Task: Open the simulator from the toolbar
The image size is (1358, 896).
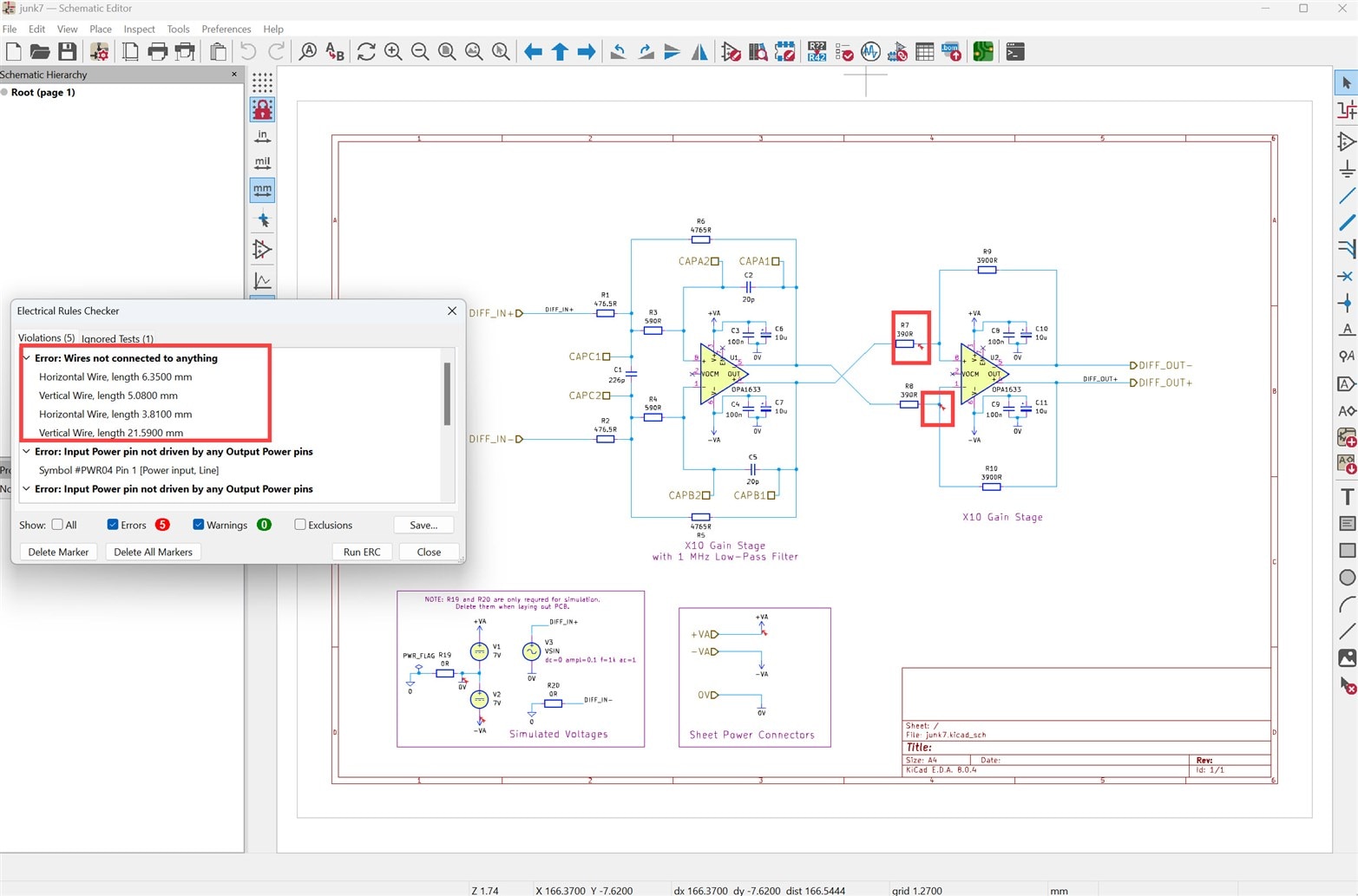Action: point(870,52)
